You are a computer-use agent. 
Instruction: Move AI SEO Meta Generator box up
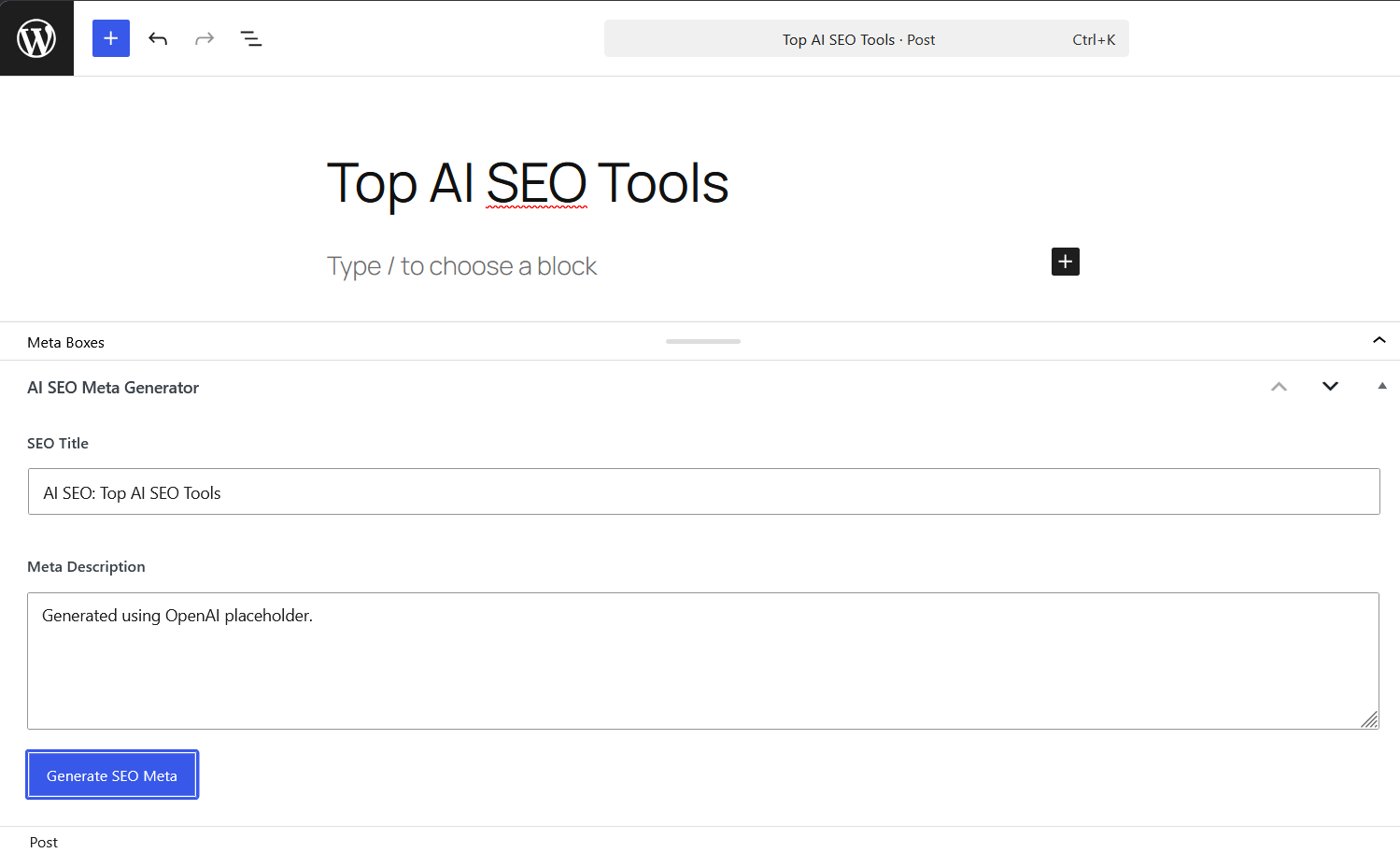1279,387
